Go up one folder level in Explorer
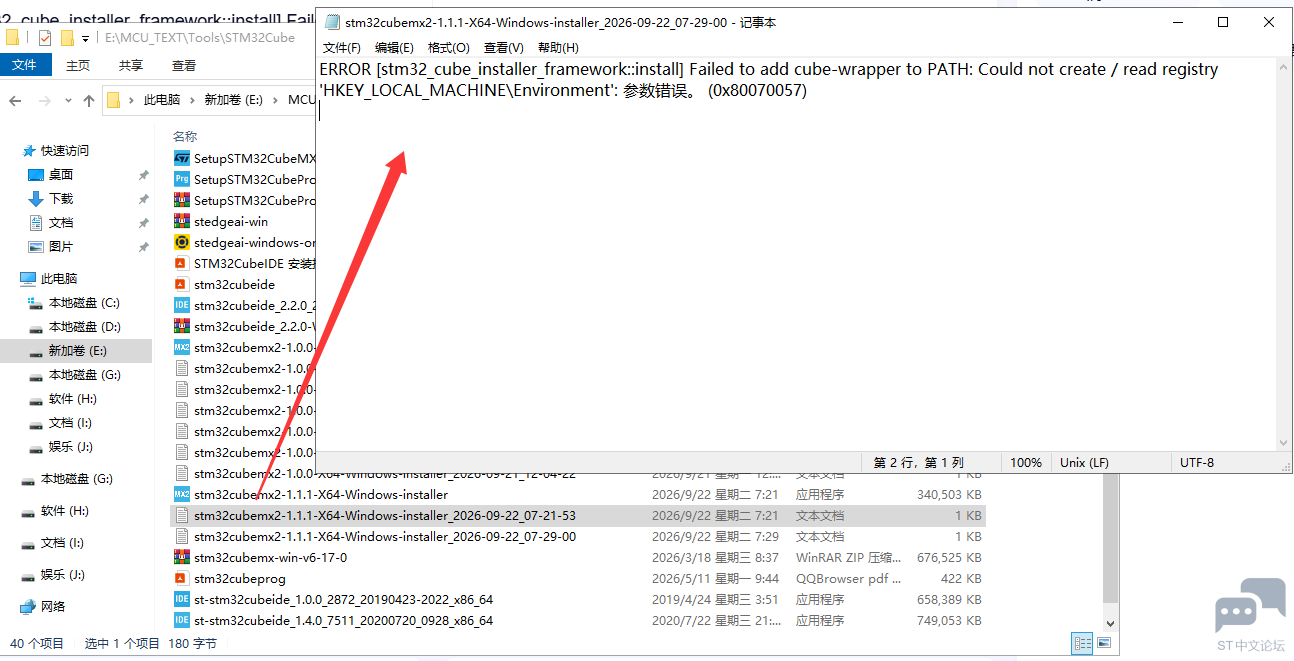This screenshot has width=1294, height=661. pyautogui.click(x=89, y=100)
